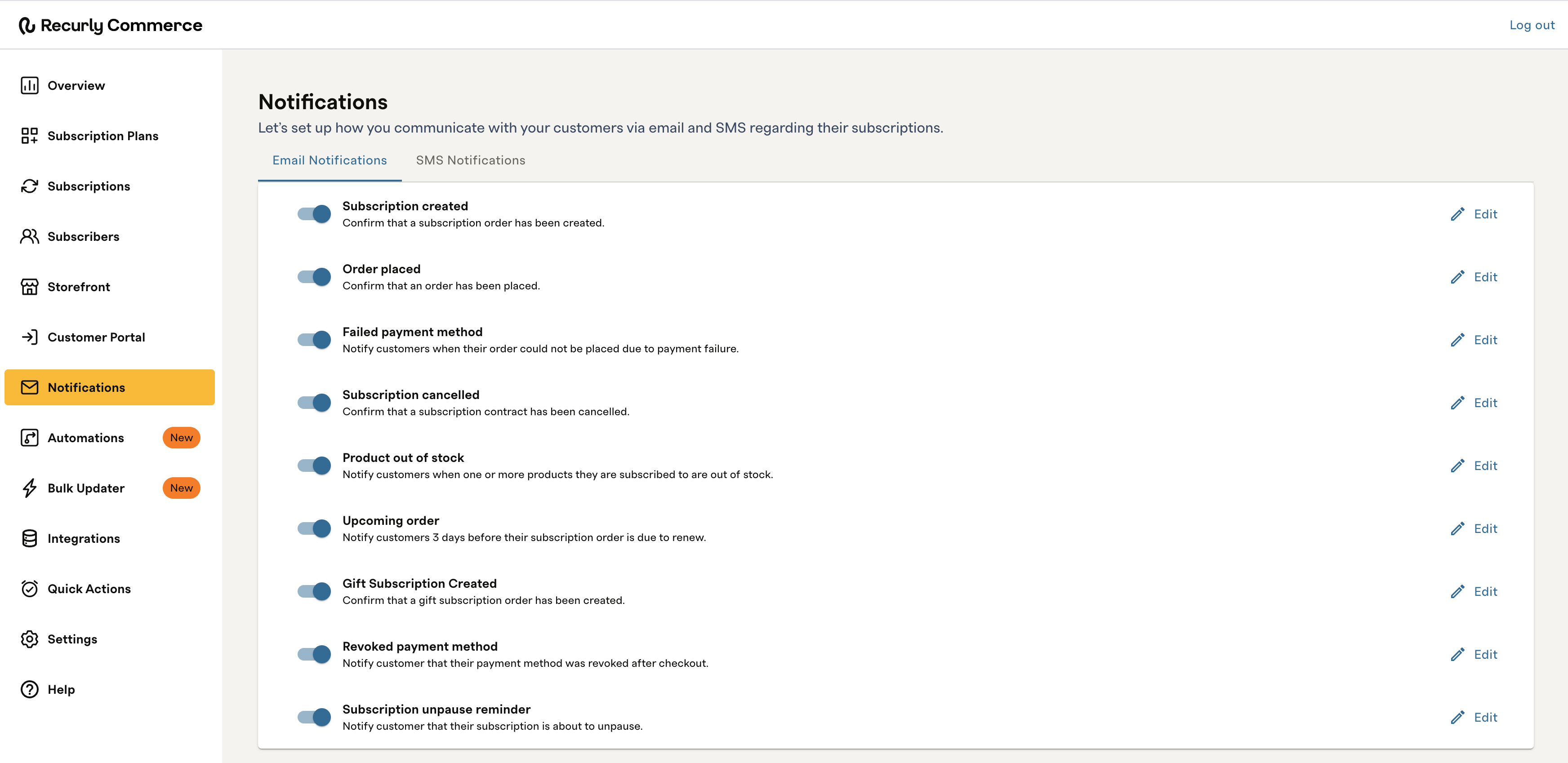The image size is (1568, 763).
Task: Select the Email Notifications tab
Action: click(x=330, y=160)
